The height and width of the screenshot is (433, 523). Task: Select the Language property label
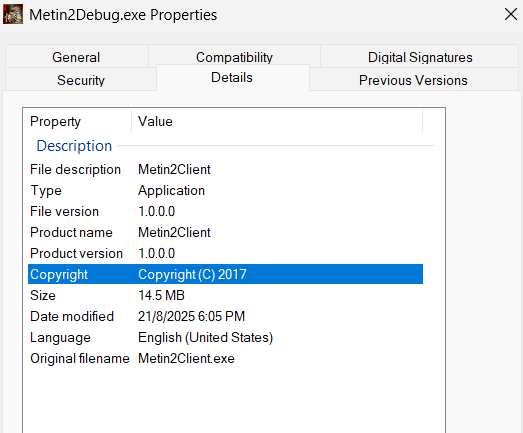coord(60,338)
